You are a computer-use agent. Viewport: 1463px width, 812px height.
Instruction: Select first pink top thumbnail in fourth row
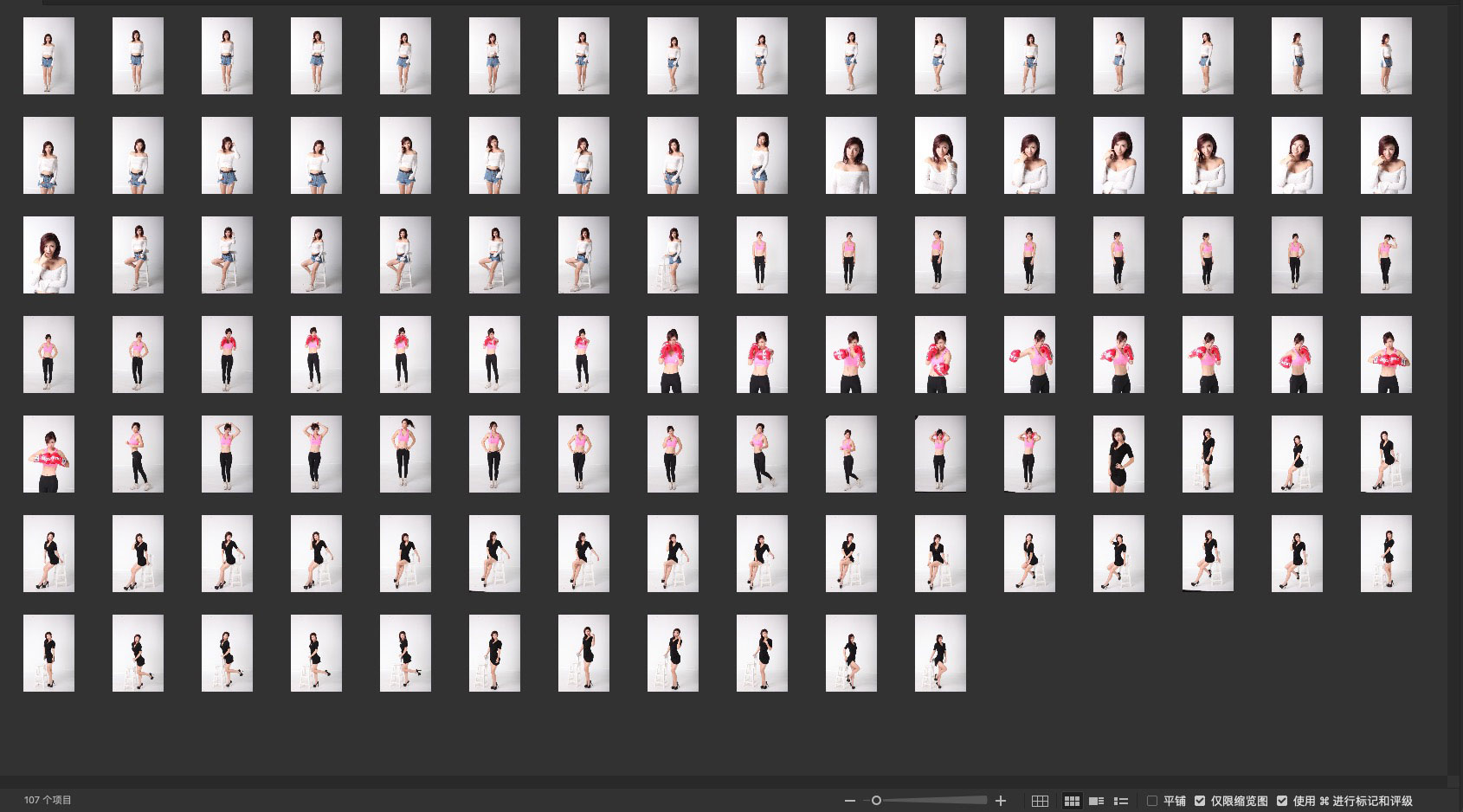48,355
